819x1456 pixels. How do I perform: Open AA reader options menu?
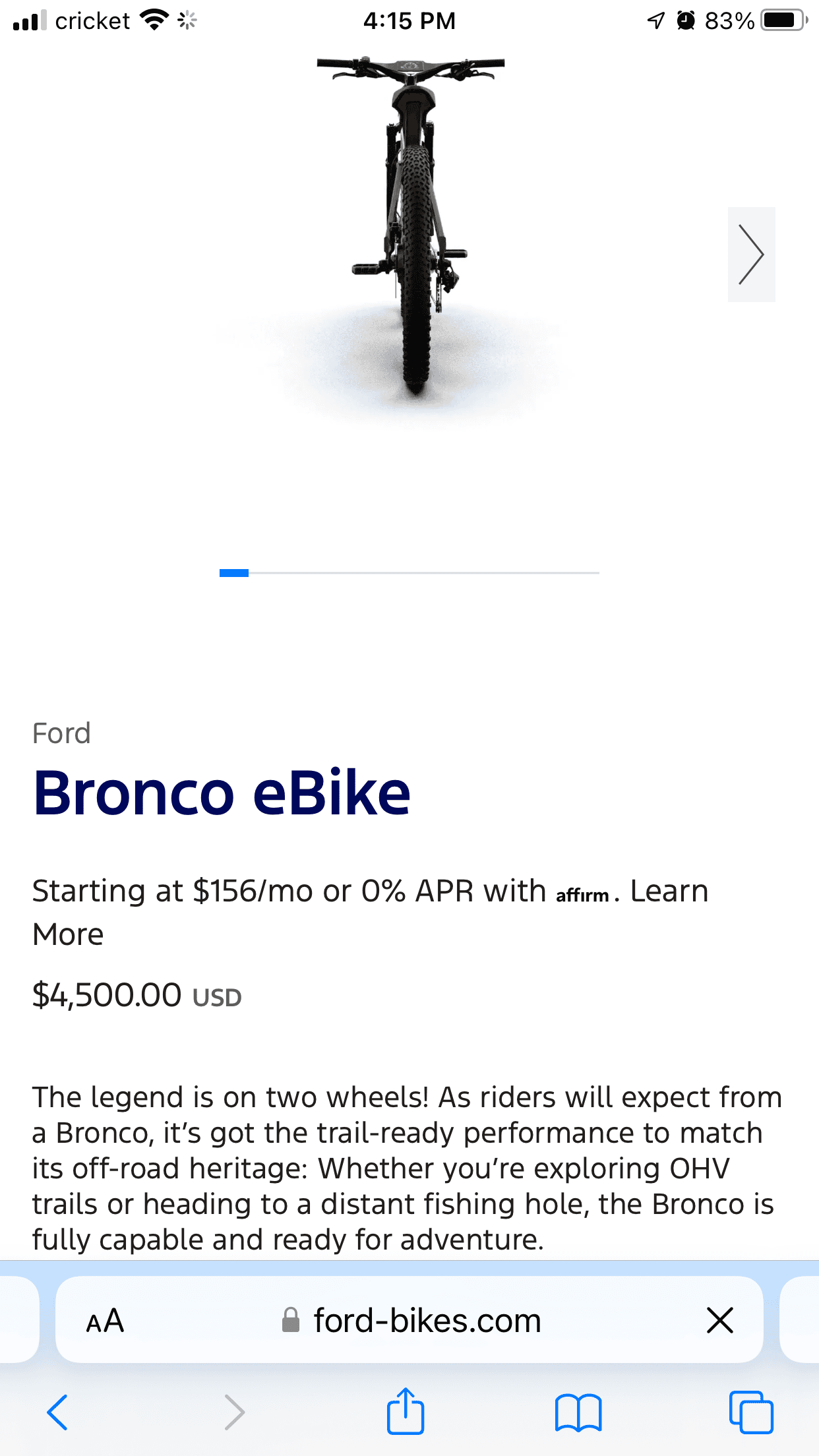[x=106, y=1321]
